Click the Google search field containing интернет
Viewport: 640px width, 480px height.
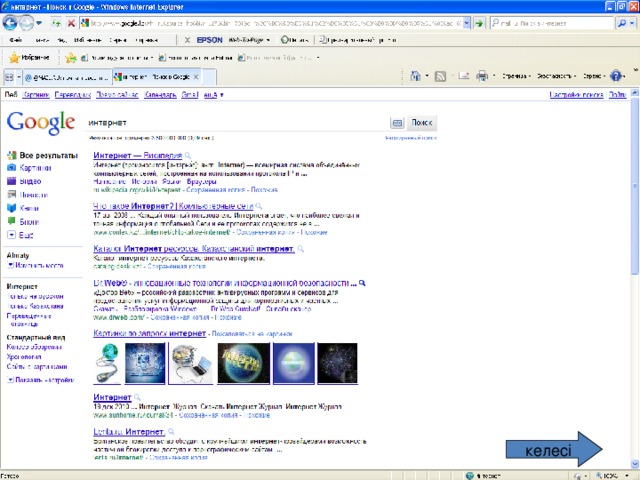(x=237, y=123)
